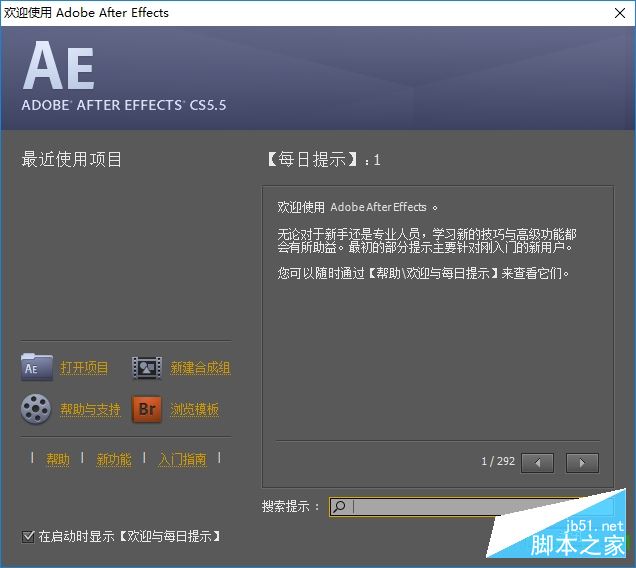
Task: Open the 帮助 link
Action: point(58,459)
